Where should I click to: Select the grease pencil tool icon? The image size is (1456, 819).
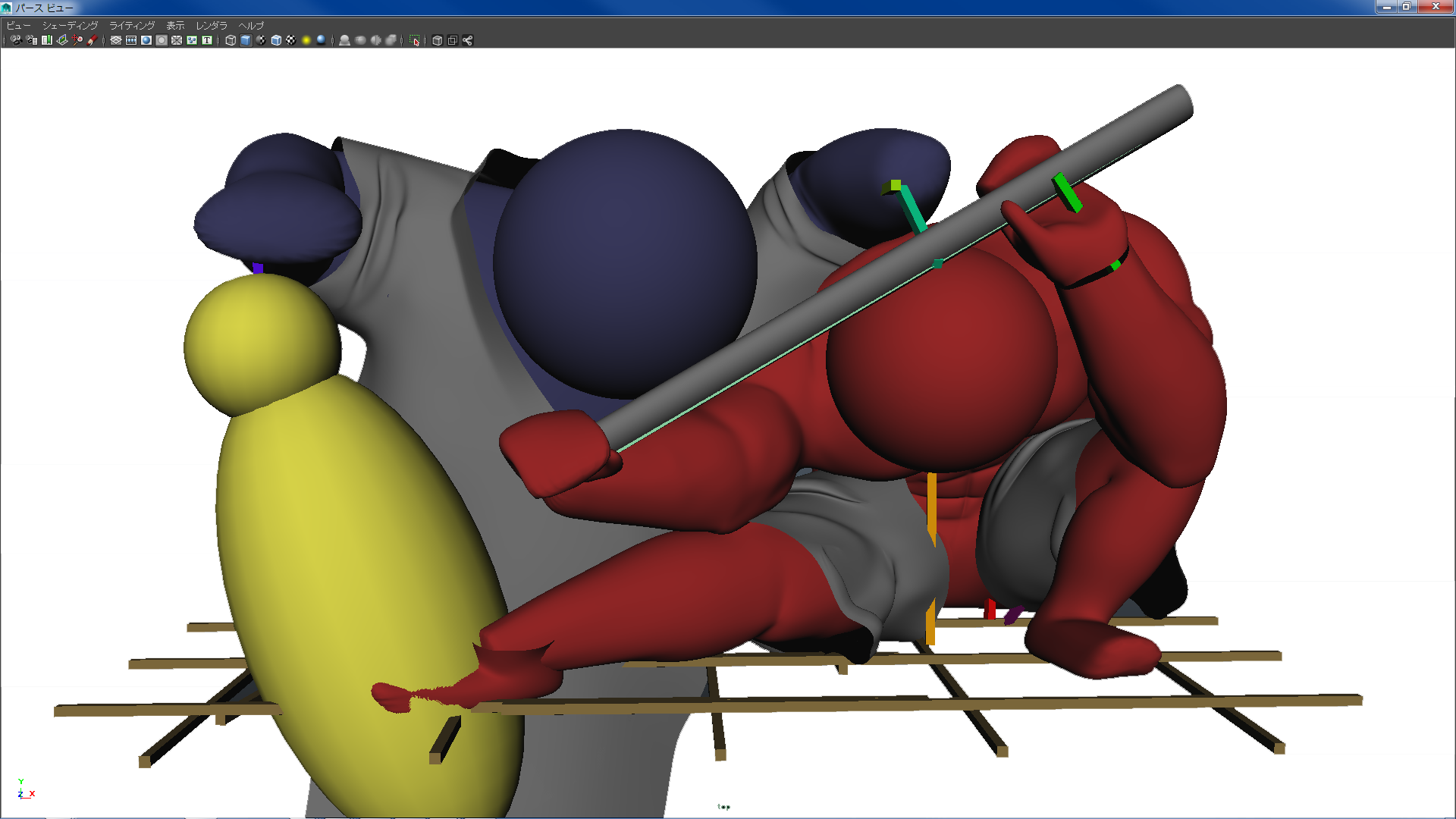(x=92, y=40)
